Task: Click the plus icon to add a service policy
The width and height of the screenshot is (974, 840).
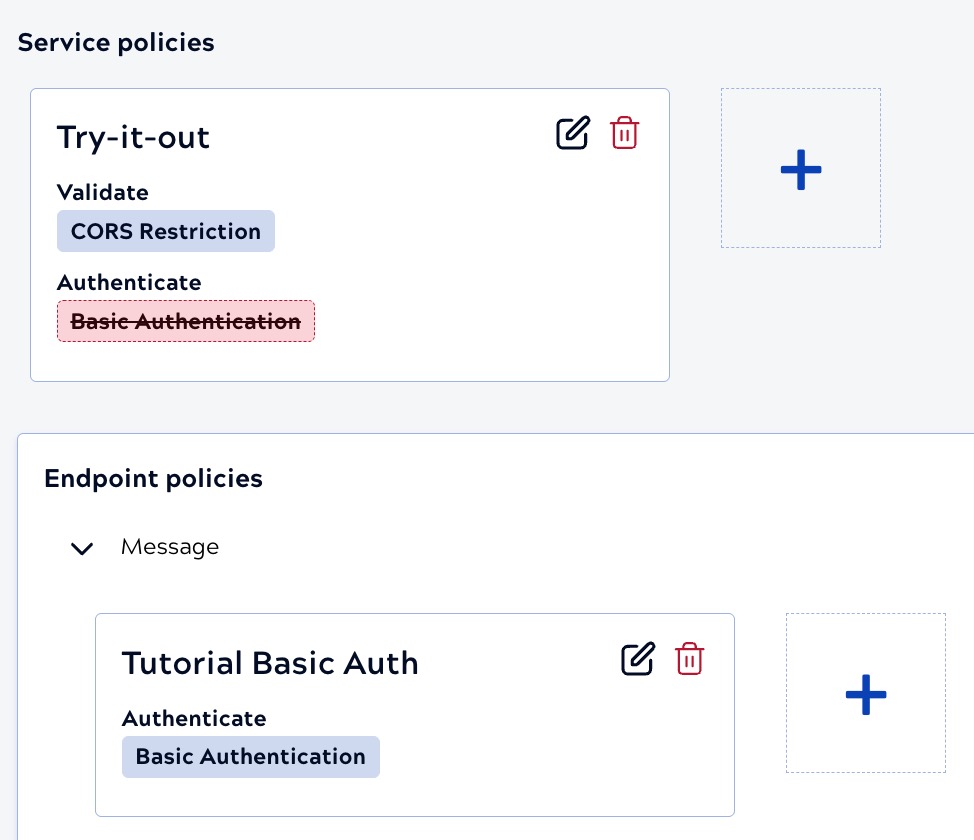Action: [x=800, y=168]
